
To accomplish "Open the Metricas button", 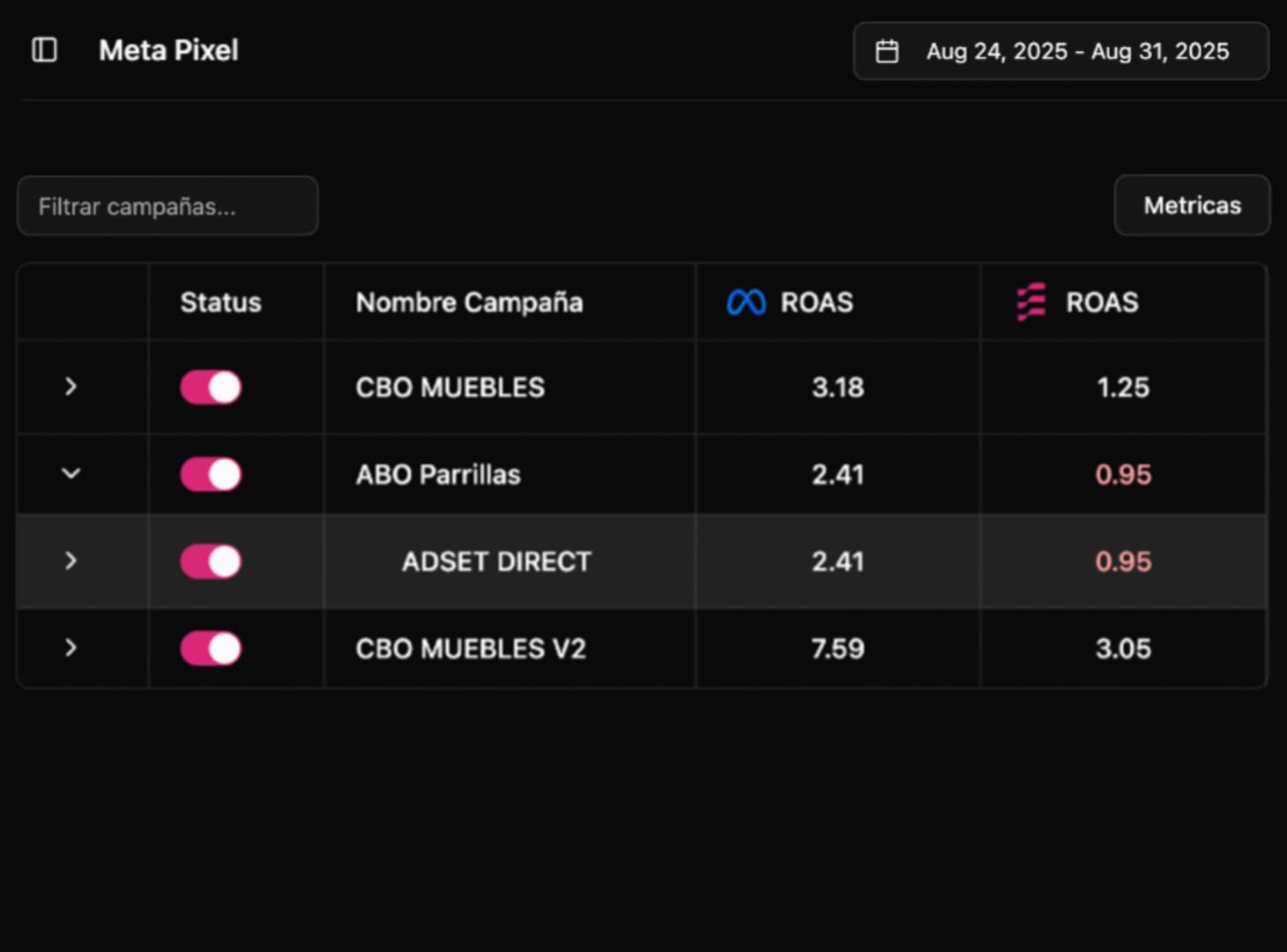I will 1192,205.
